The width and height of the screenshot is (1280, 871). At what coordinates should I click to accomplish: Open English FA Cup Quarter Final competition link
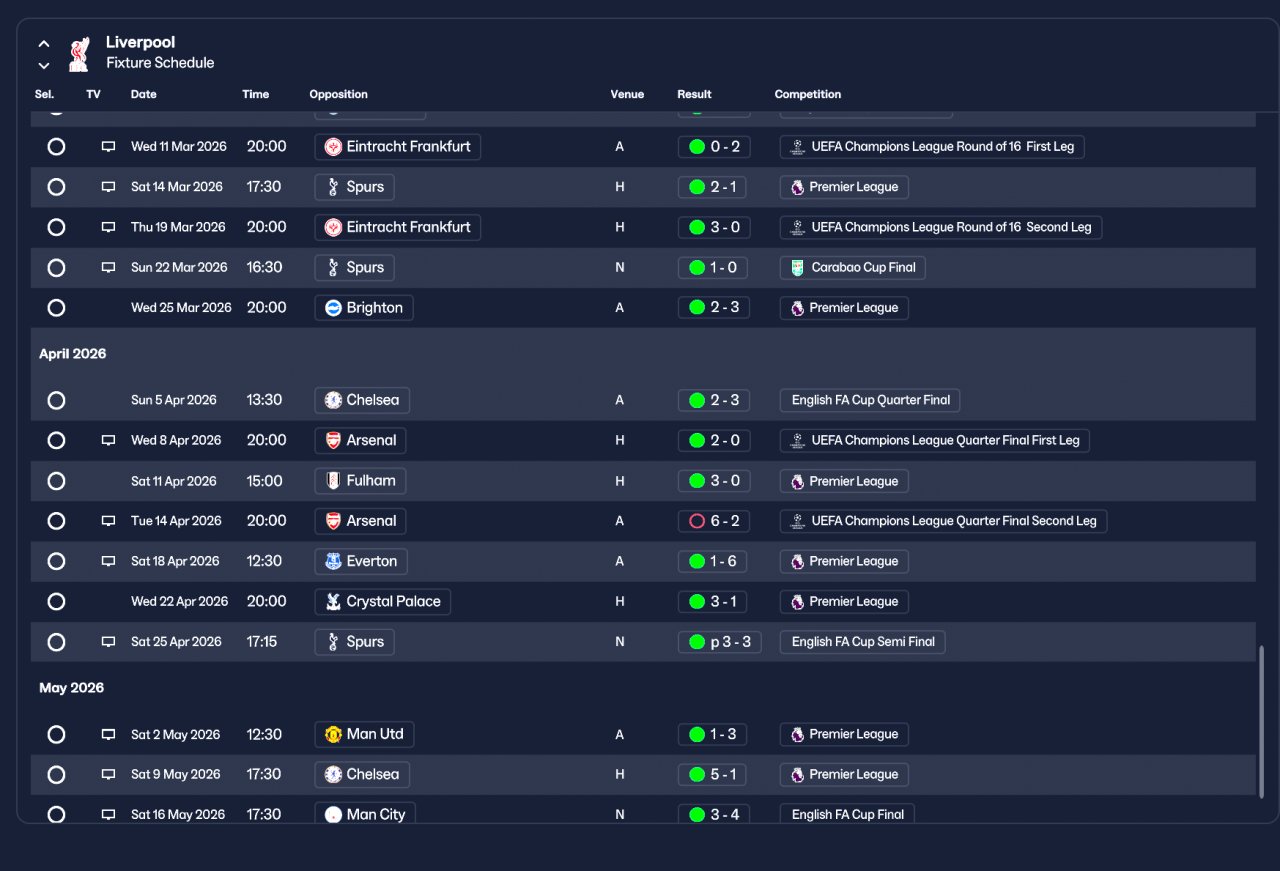coord(870,400)
